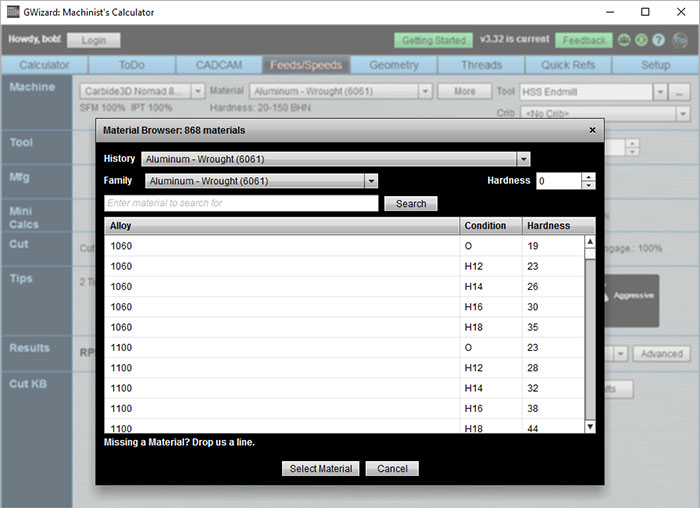Click the material search text field
Viewport: 700px width, 508px height.
click(241, 203)
